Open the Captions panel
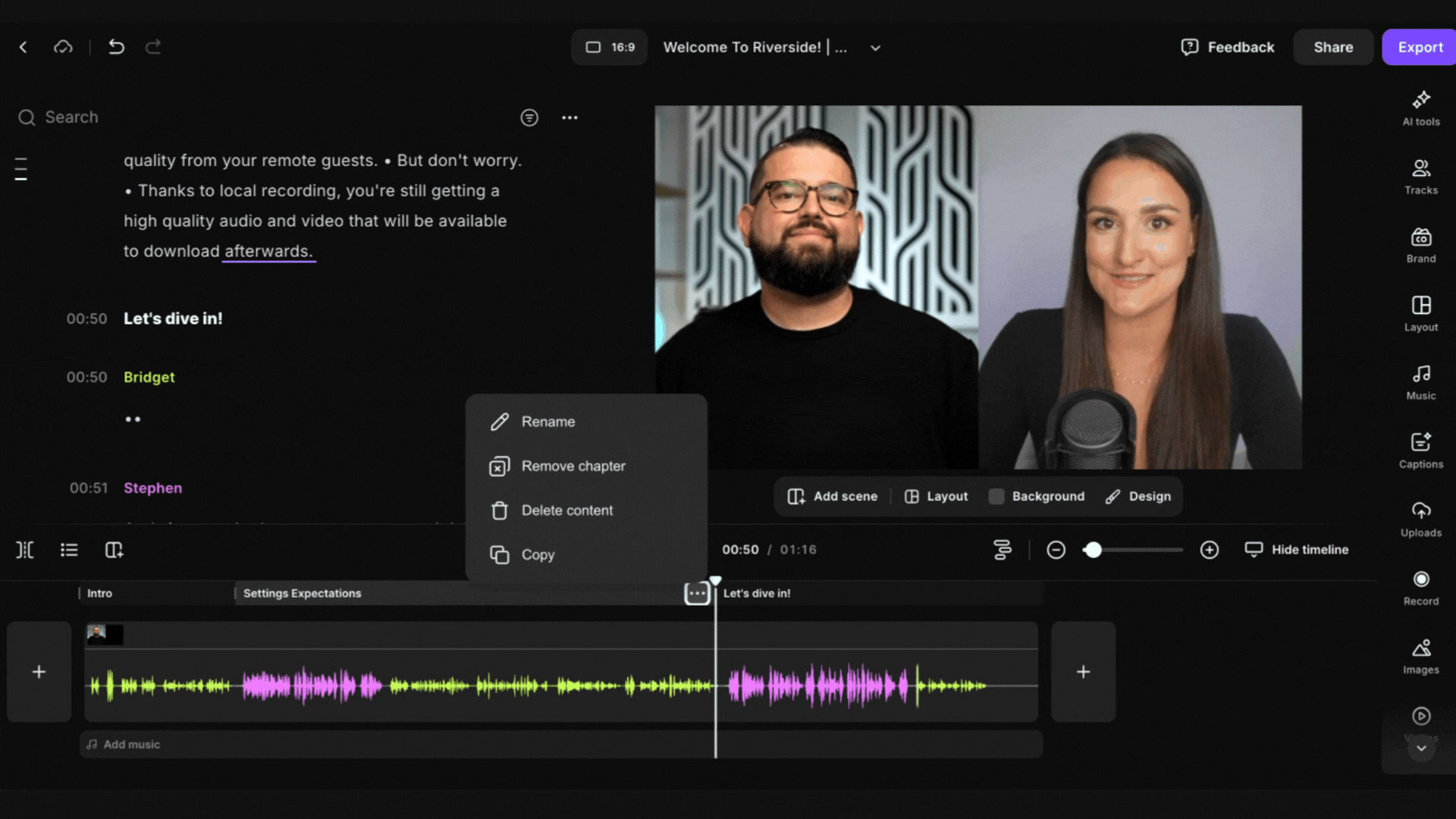Screen dimensions: 1456x819 [1420, 450]
